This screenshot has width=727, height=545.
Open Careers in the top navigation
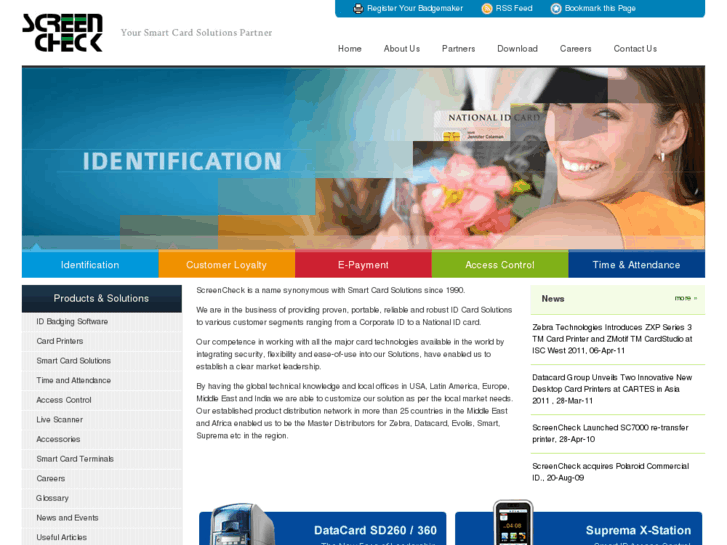click(x=575, y=49)
